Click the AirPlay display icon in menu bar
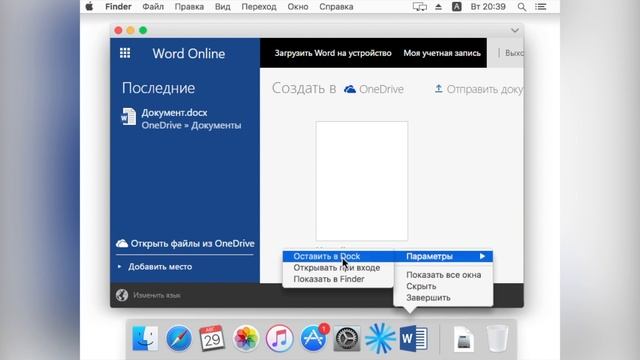This screenshot has height=360, width=640. (x=420, y=7)
